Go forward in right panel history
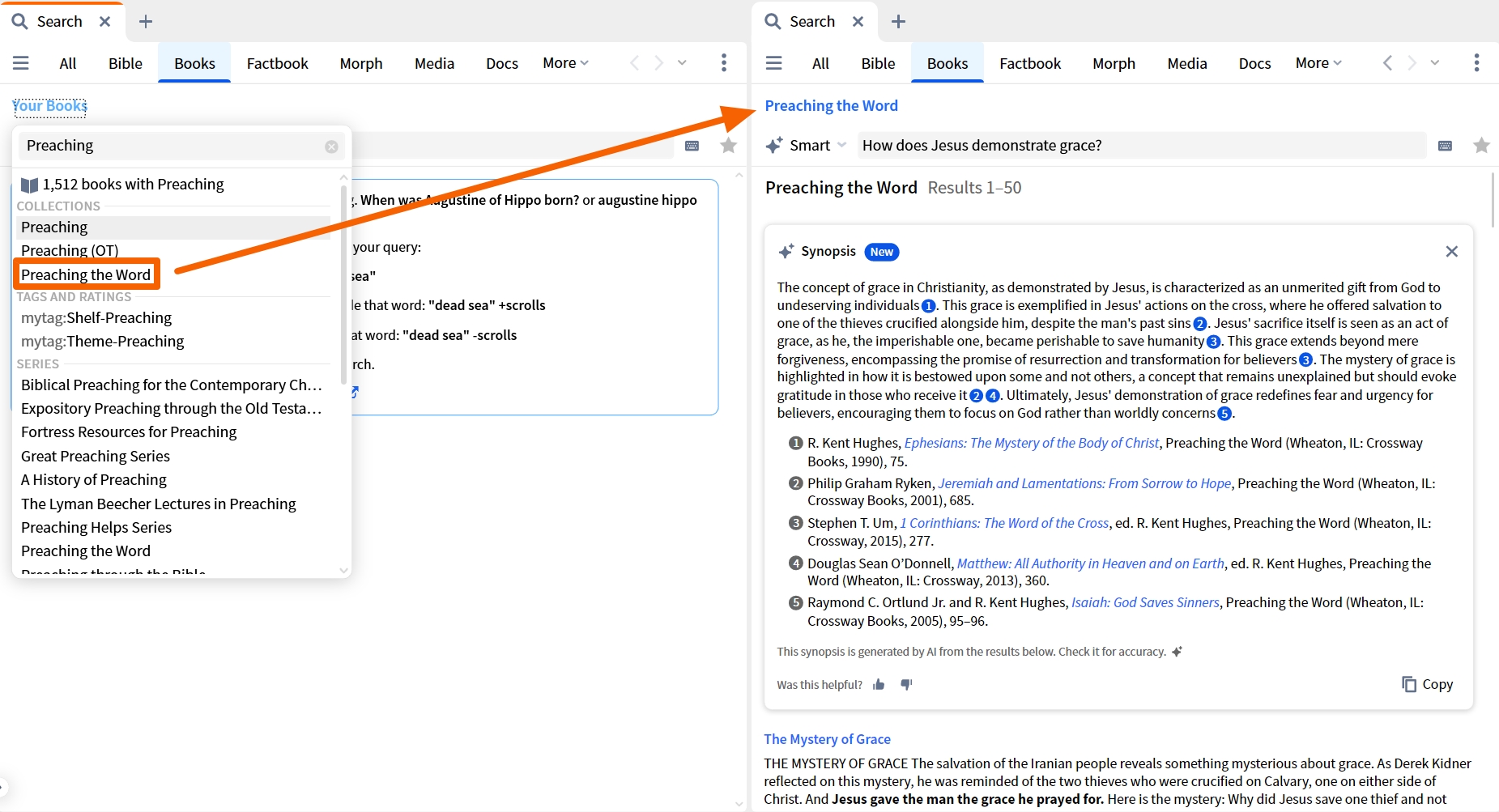Viewport: 1499px width, 812px height. [x=1412, y=63]
